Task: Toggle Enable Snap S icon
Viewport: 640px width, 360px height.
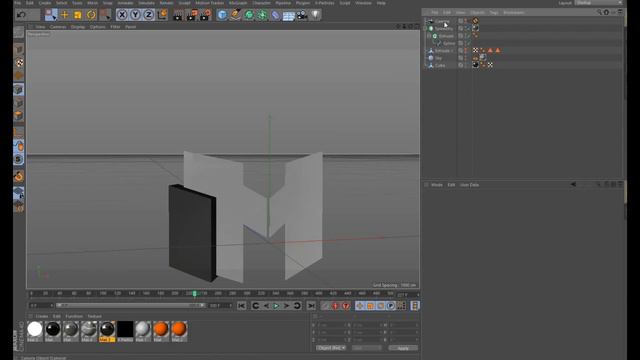Action: 19,159
